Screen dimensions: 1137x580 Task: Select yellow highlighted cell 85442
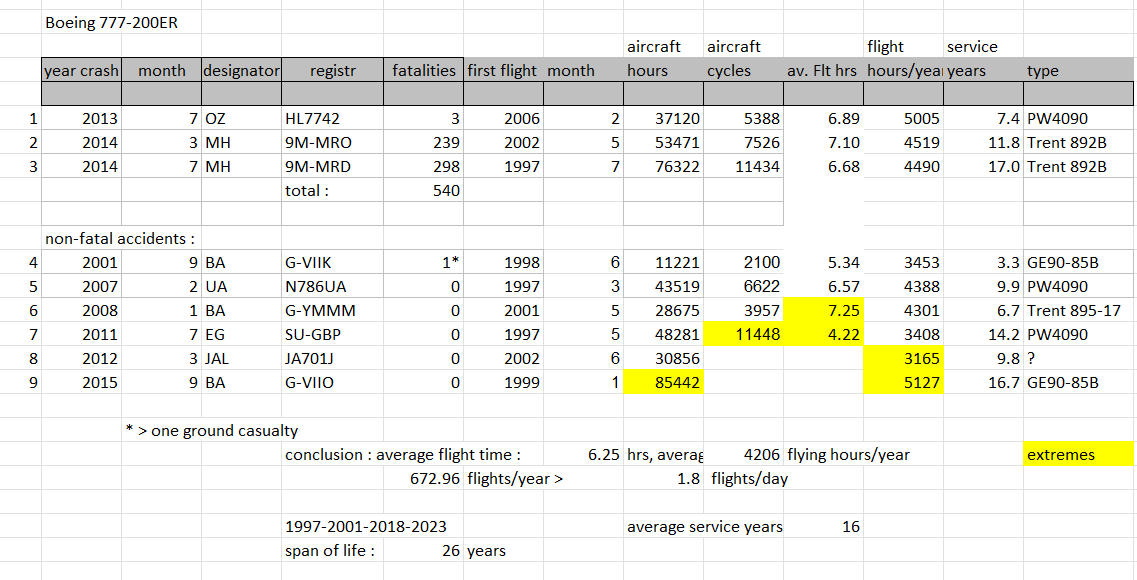tap(663, 381)
